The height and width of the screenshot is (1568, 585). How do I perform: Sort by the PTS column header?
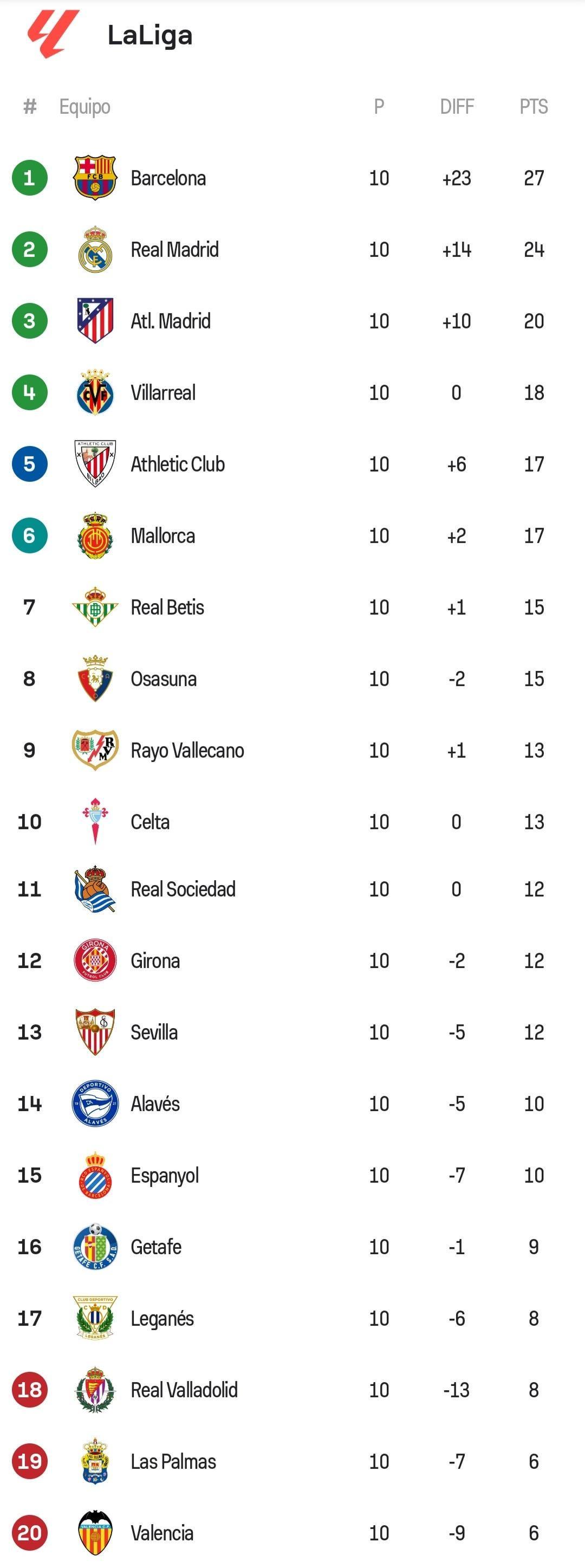(x=534, y=107)
